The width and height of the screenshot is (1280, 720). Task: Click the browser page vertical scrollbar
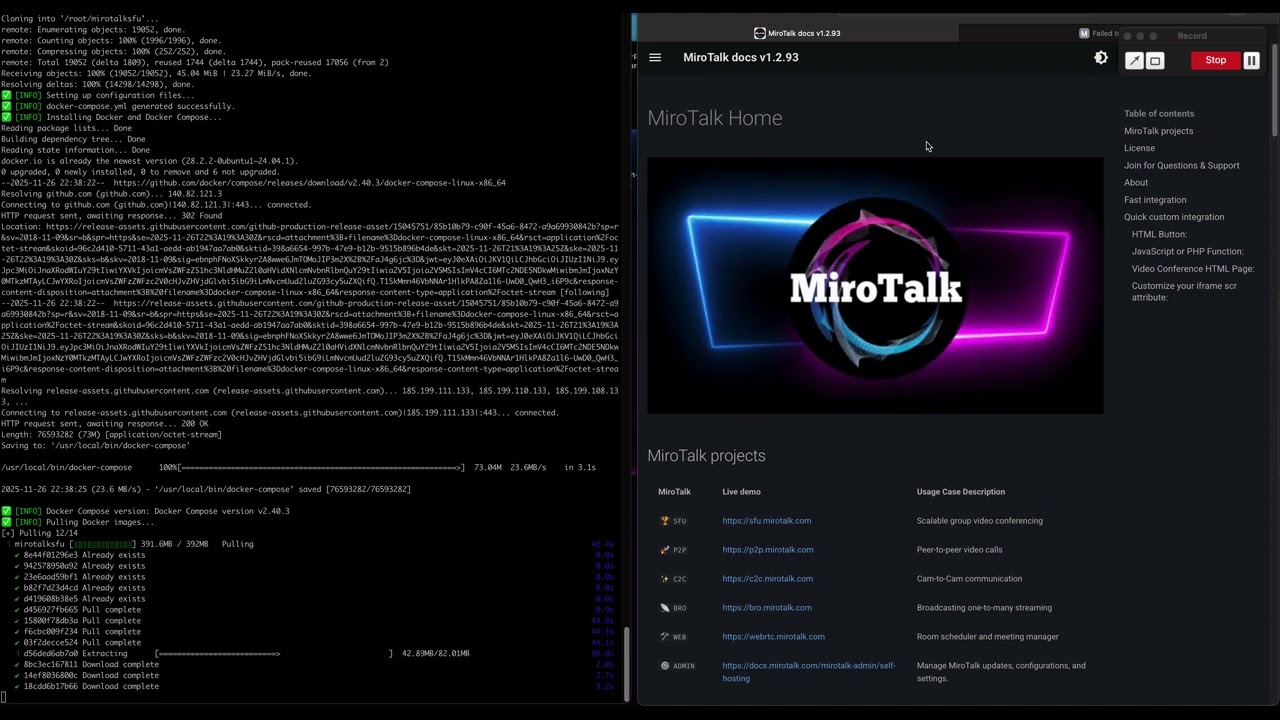click(1275, 90)
